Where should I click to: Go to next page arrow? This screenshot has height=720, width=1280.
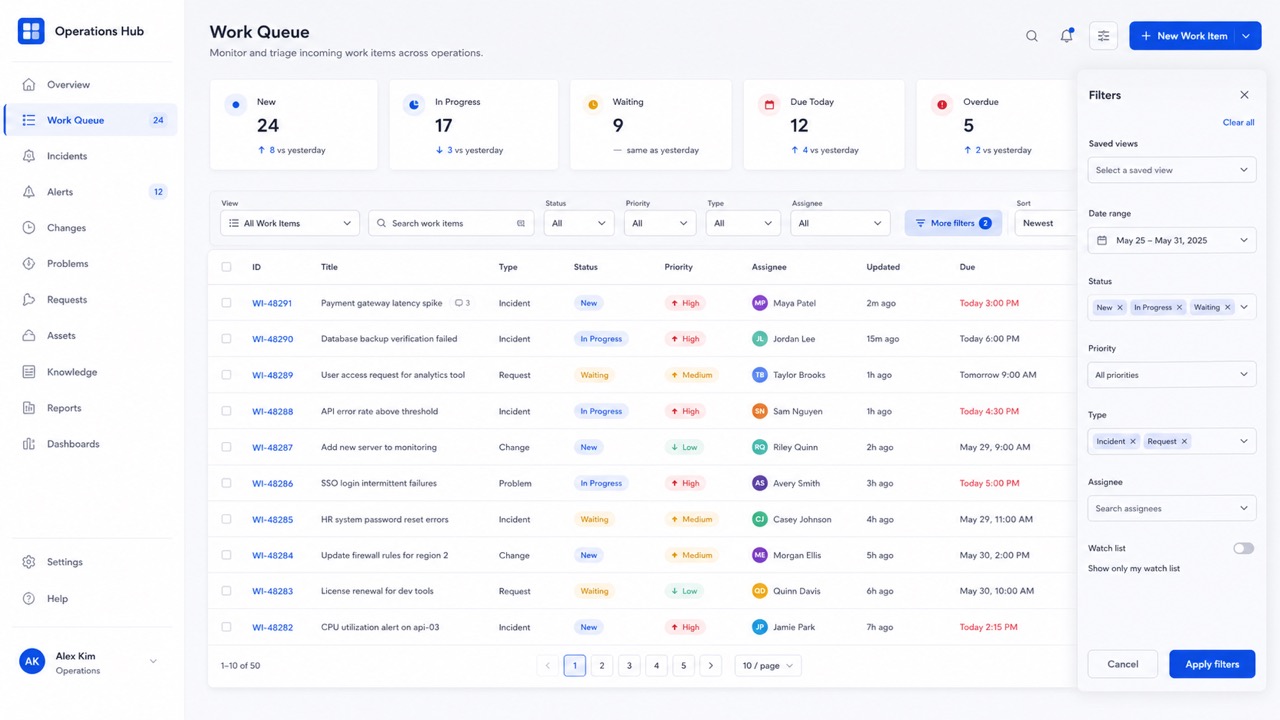711,666
